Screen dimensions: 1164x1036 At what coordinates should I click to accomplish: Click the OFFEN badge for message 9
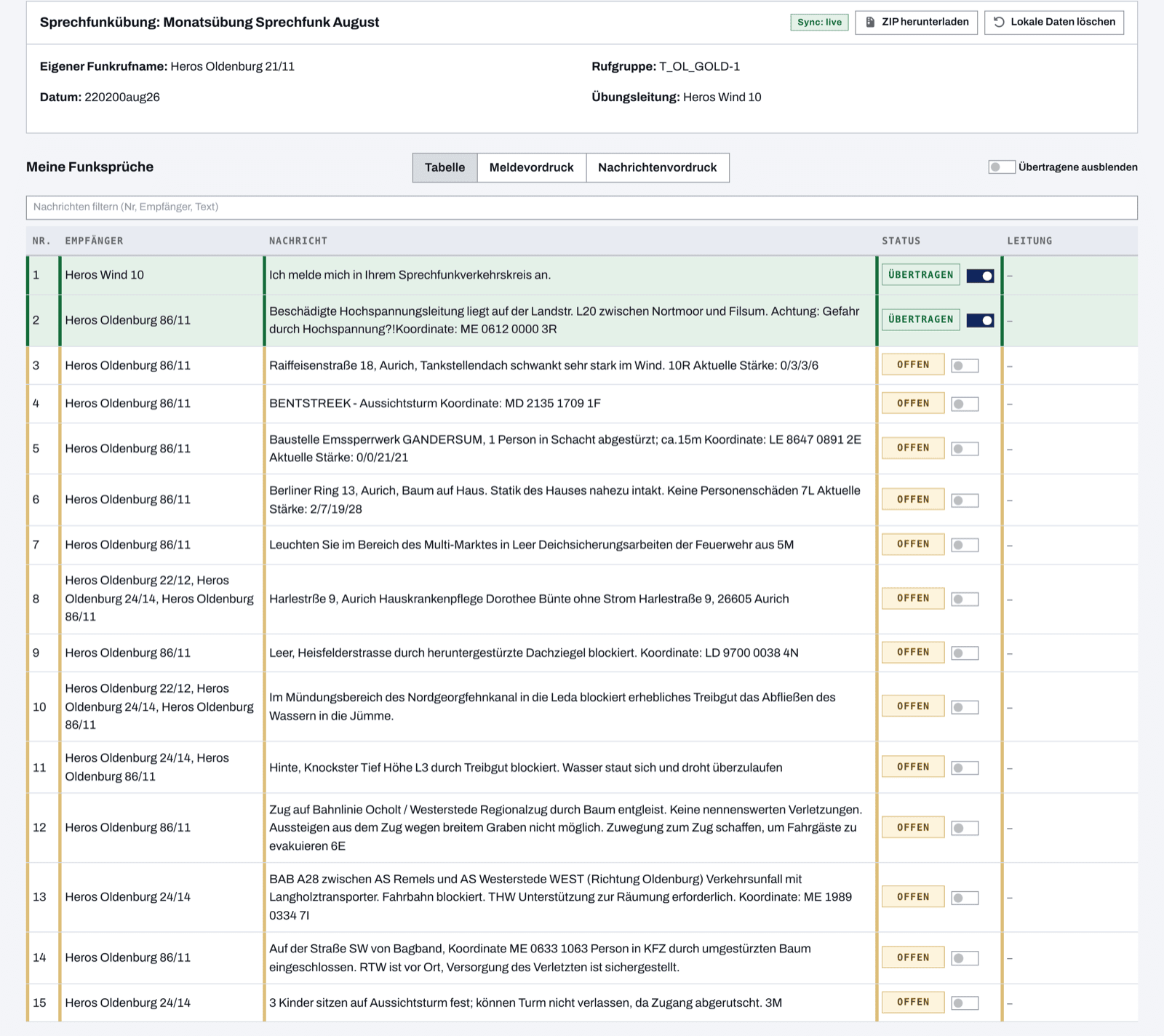pyautogui.click(x=913, y=652)
